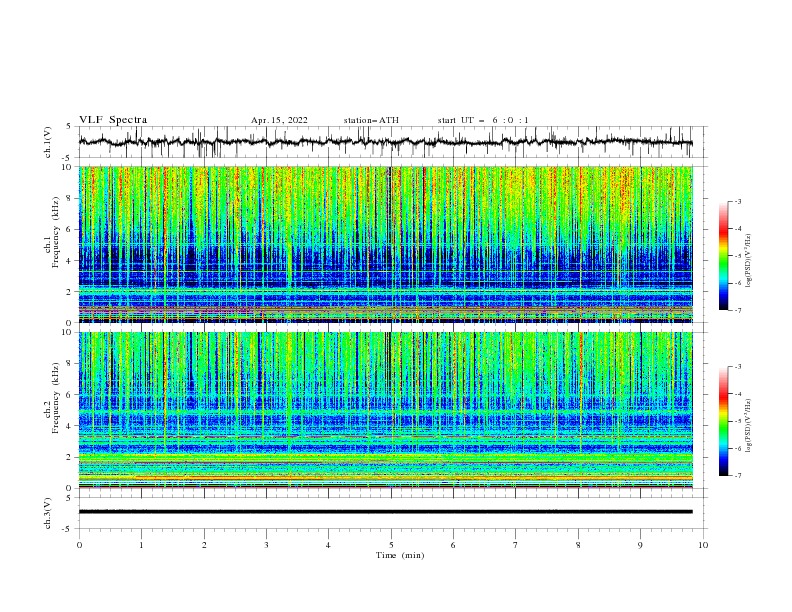Click time axis tick label "10"
Image resolution: width=792 pixels, height=612 pixels.
tap(703, 545)
